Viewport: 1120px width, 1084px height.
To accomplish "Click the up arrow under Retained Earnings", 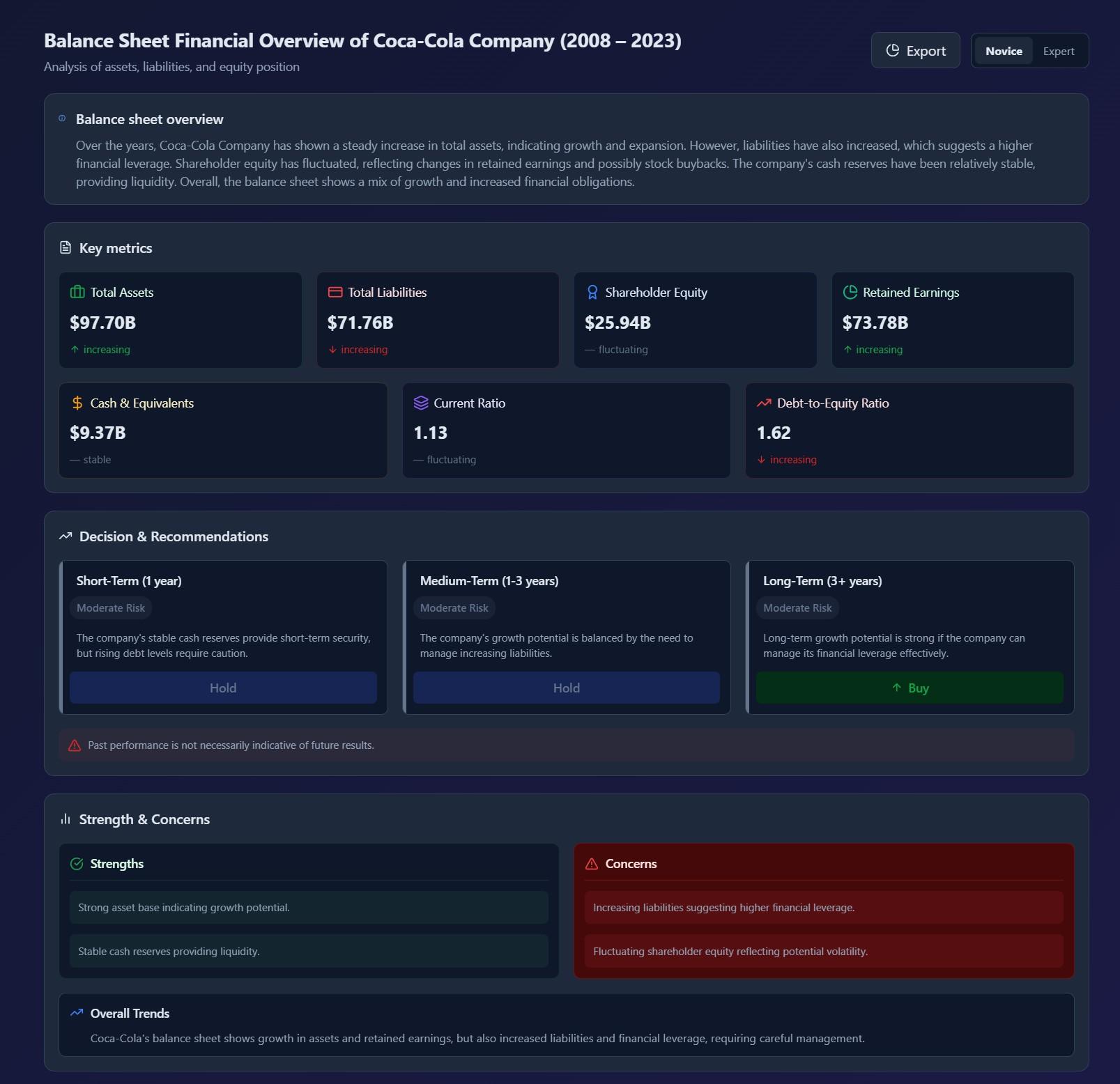I will pos(847,349).
